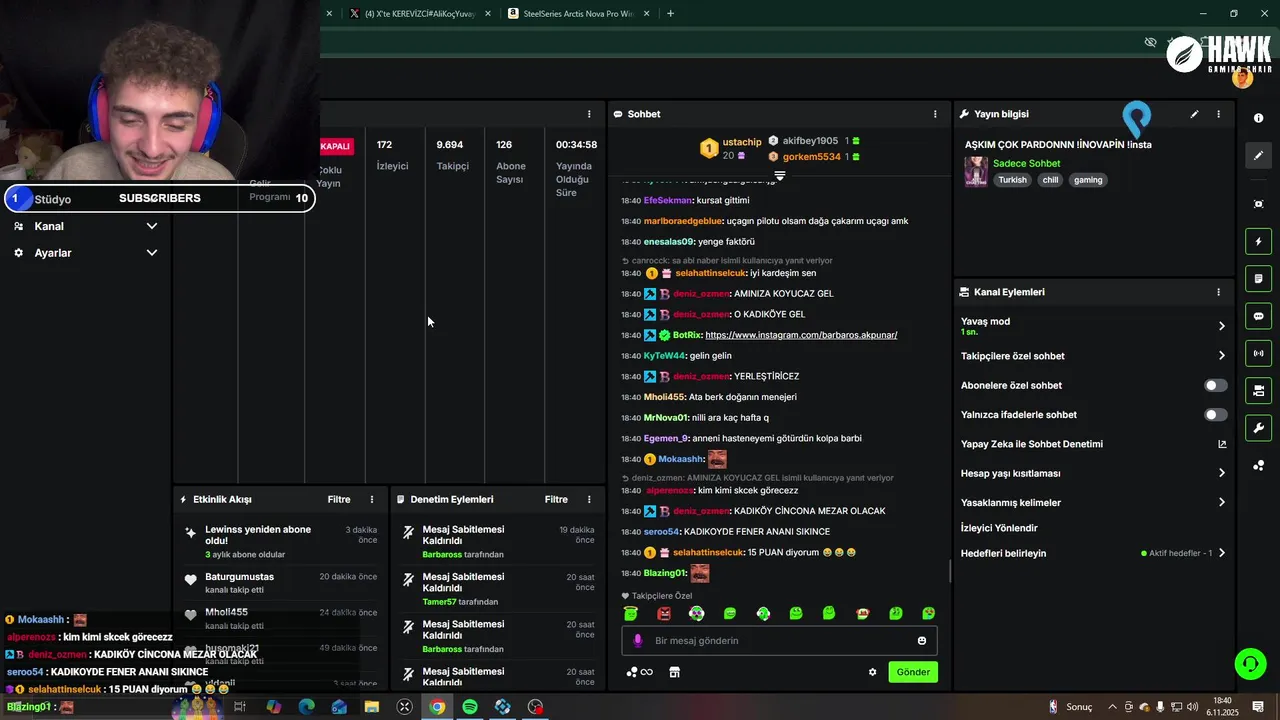Toggle the chat bubble panel icon
The width and height of the screenshot is (1280, 720).
(1258, 316)
